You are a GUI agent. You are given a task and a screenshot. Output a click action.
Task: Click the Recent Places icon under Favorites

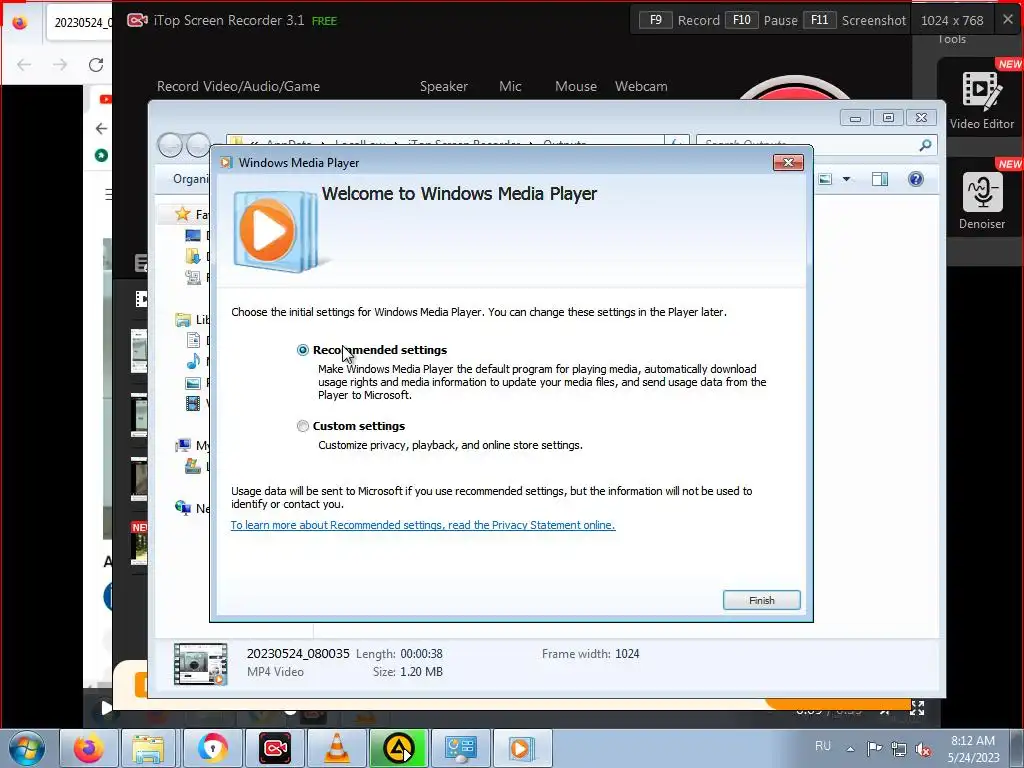pos(193,278)
